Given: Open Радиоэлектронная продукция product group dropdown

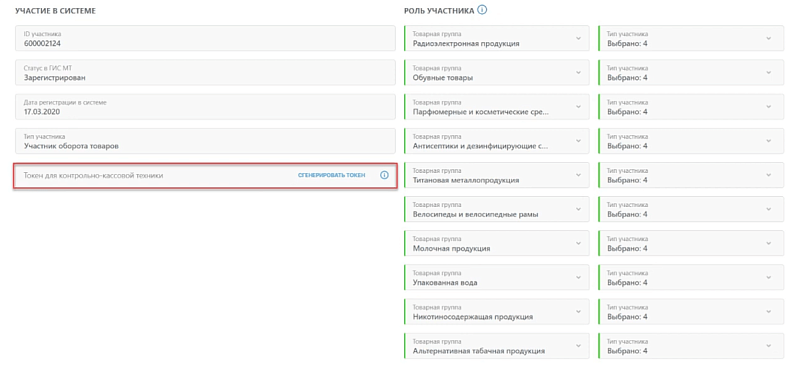Looking at the screenshot, I should [497, 38].
